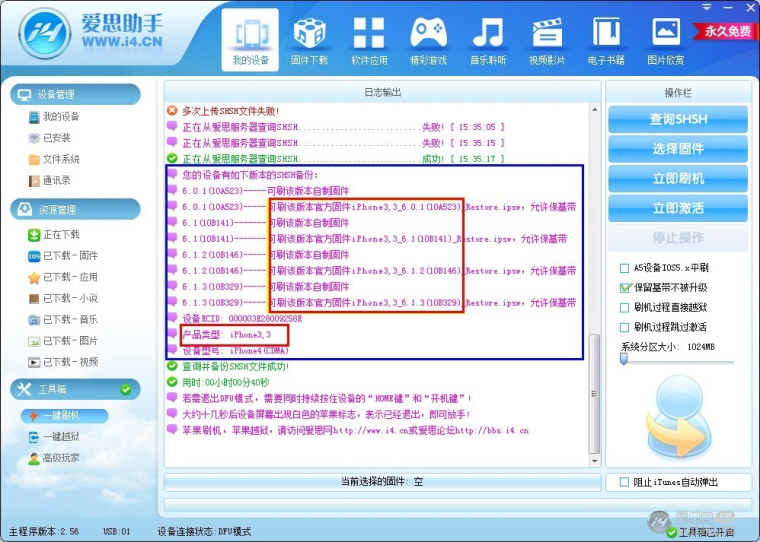Screen dimensions: 760x542
Task: Open the 音乐聆听 music tab
Action: click(x=488, y=40)
